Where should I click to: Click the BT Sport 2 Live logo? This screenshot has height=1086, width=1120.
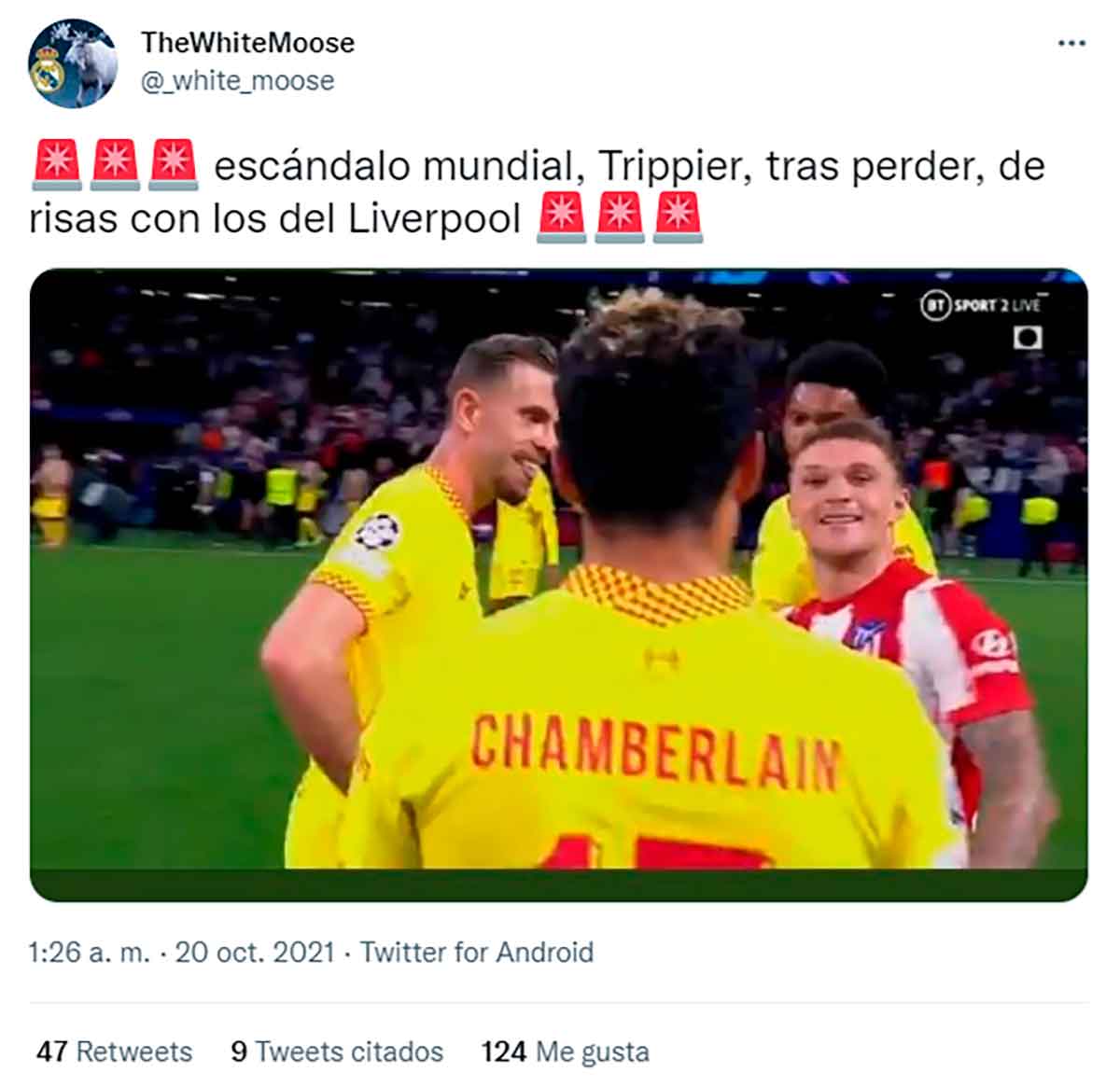(980, 305)
